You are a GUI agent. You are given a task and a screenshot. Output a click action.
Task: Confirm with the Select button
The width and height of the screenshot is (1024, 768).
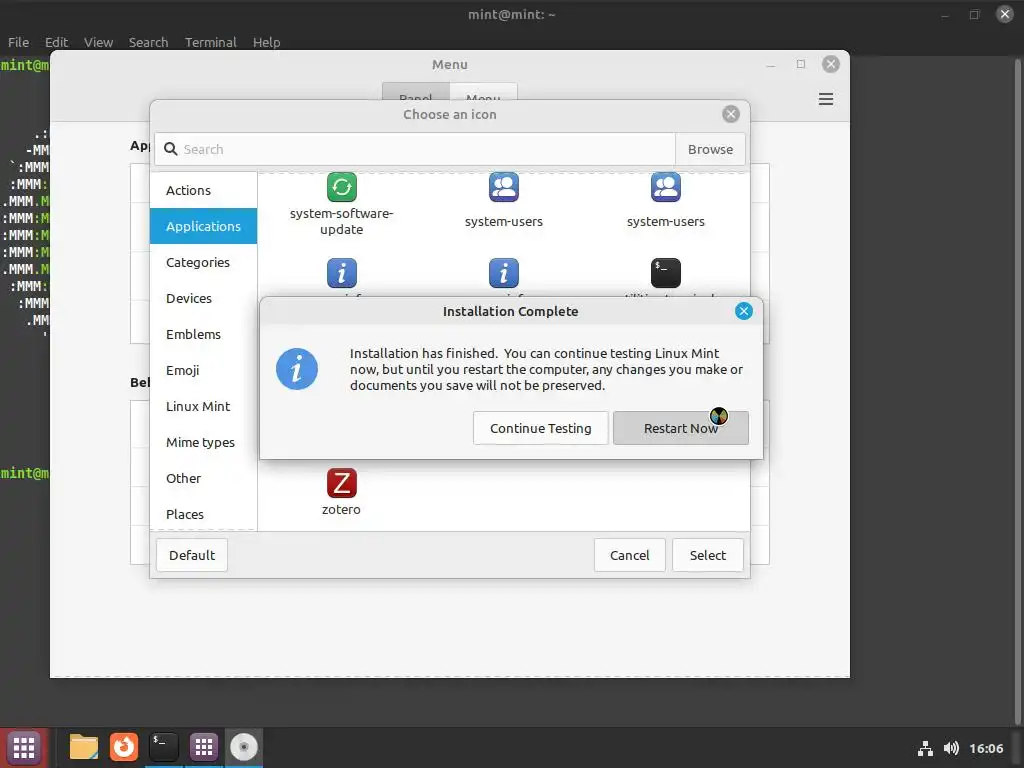point(708,555)
